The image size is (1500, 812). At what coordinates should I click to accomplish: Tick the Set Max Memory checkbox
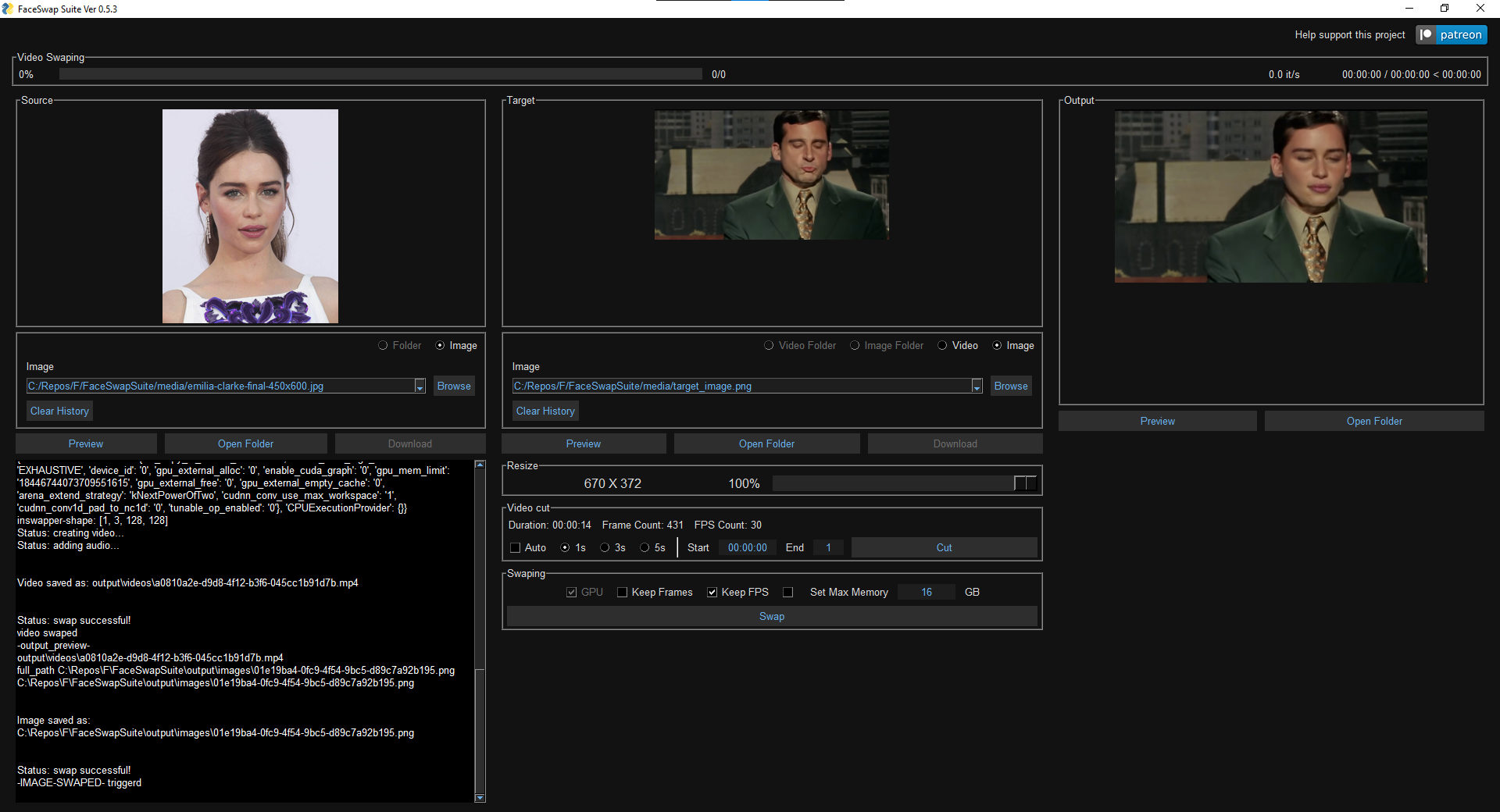[787, 592]
